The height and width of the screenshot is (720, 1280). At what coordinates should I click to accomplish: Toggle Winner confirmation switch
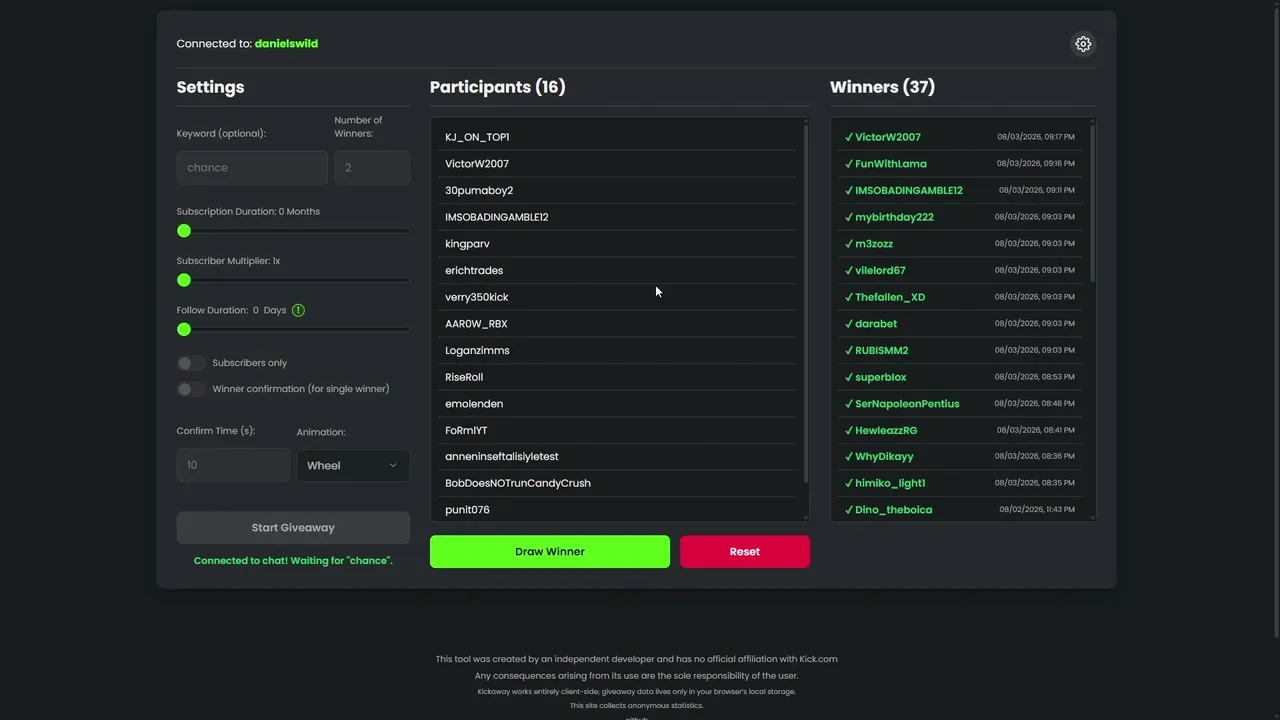coord(190,389)
